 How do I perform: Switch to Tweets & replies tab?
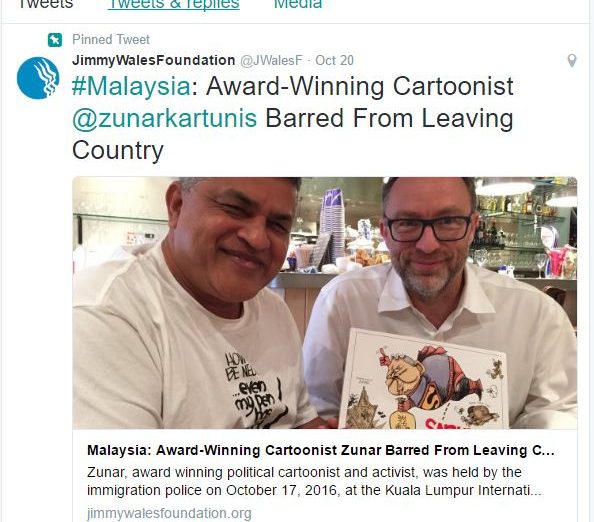pyautogui.click(x=174, y=5)
